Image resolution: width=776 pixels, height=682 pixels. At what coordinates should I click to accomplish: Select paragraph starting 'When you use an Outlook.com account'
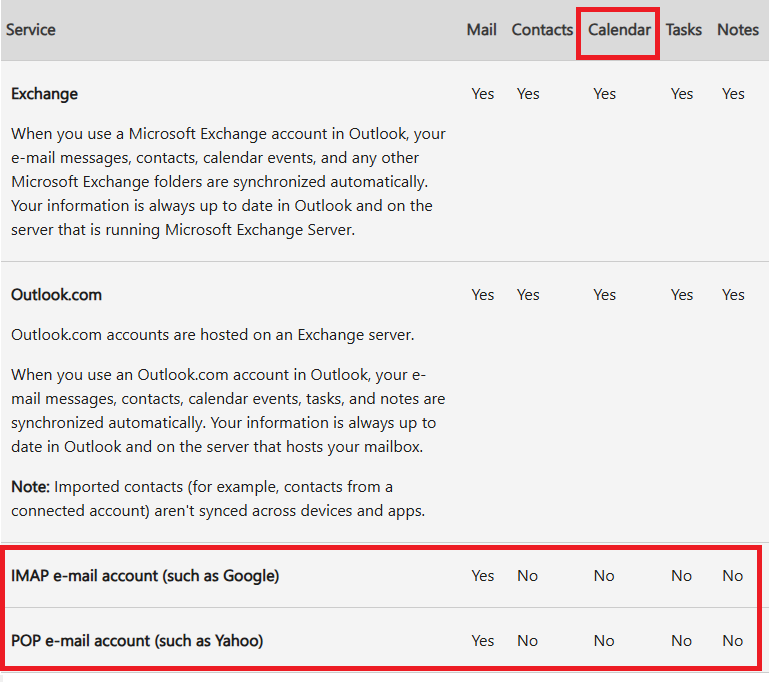tap(228, 411)
